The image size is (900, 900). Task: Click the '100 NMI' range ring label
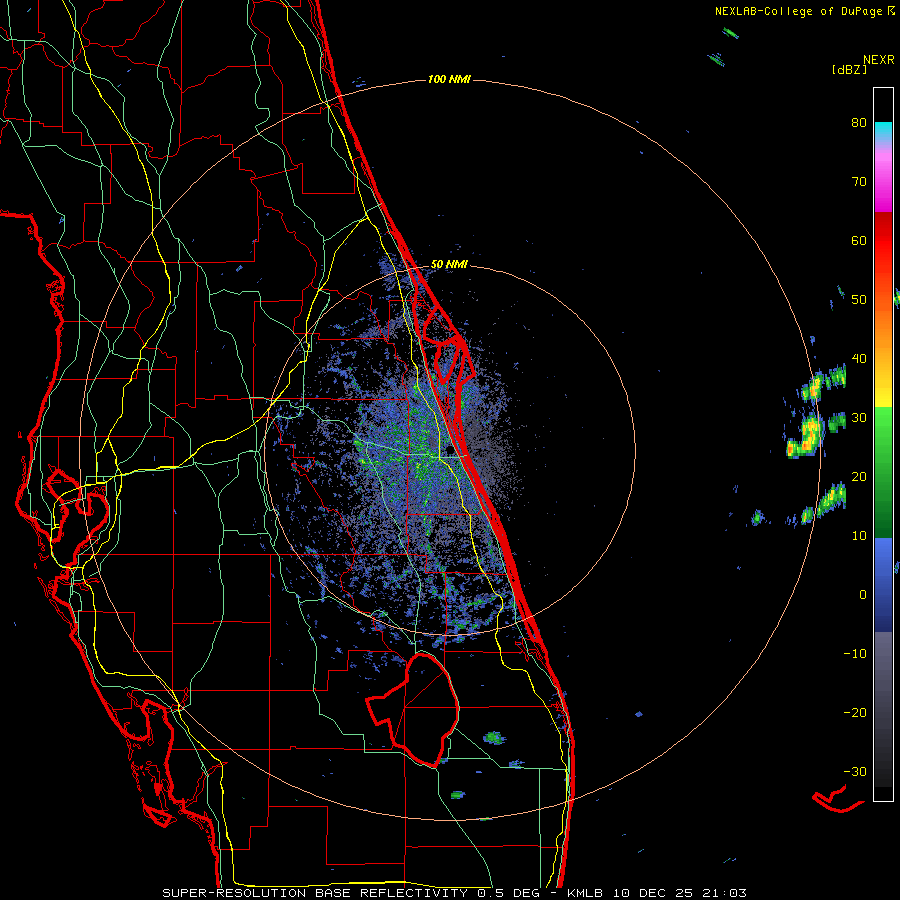coord(449,79)
